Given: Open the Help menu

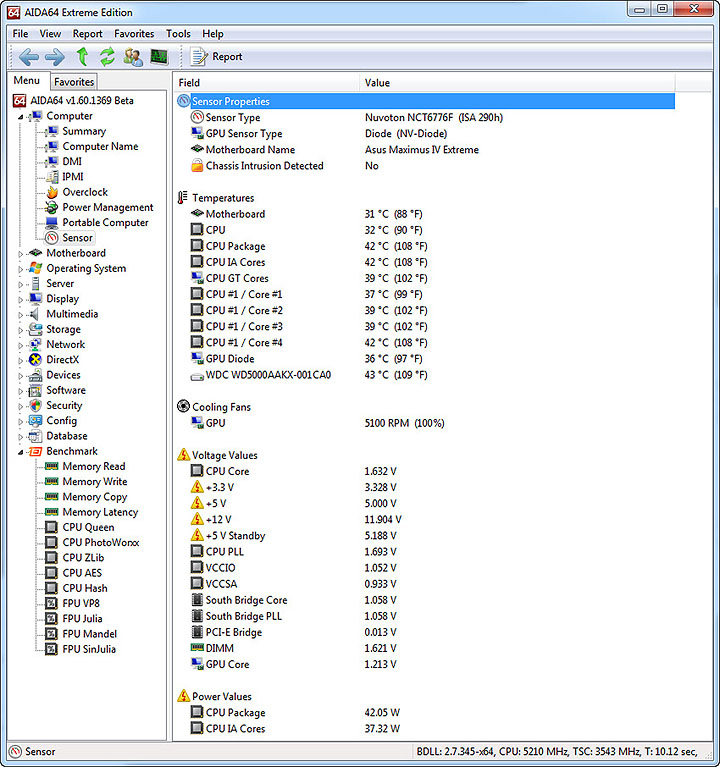Looking at the screenshot, I should [x=213, y=34].
